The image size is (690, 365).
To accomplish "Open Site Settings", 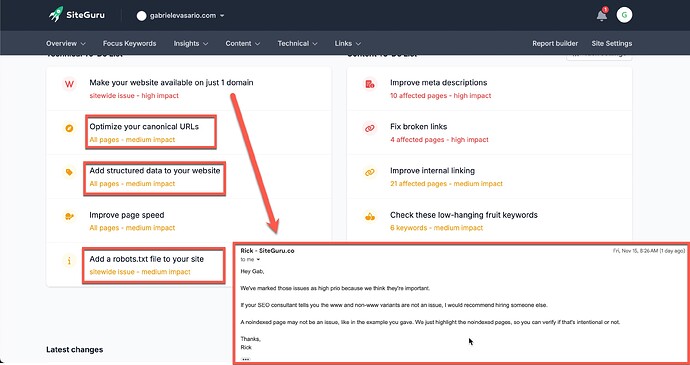I will coord(612,44).
